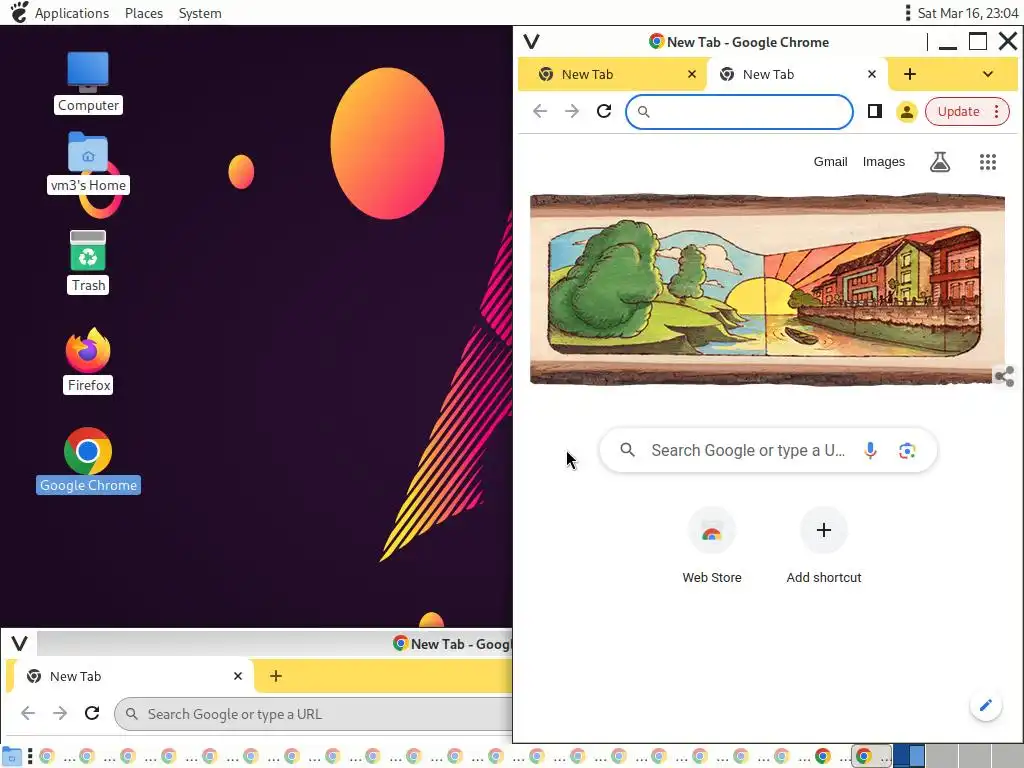Close the New Tab in bottom Chrome window
The height and width of the screenshot is (768, 1024).
[x=238, y=676]
